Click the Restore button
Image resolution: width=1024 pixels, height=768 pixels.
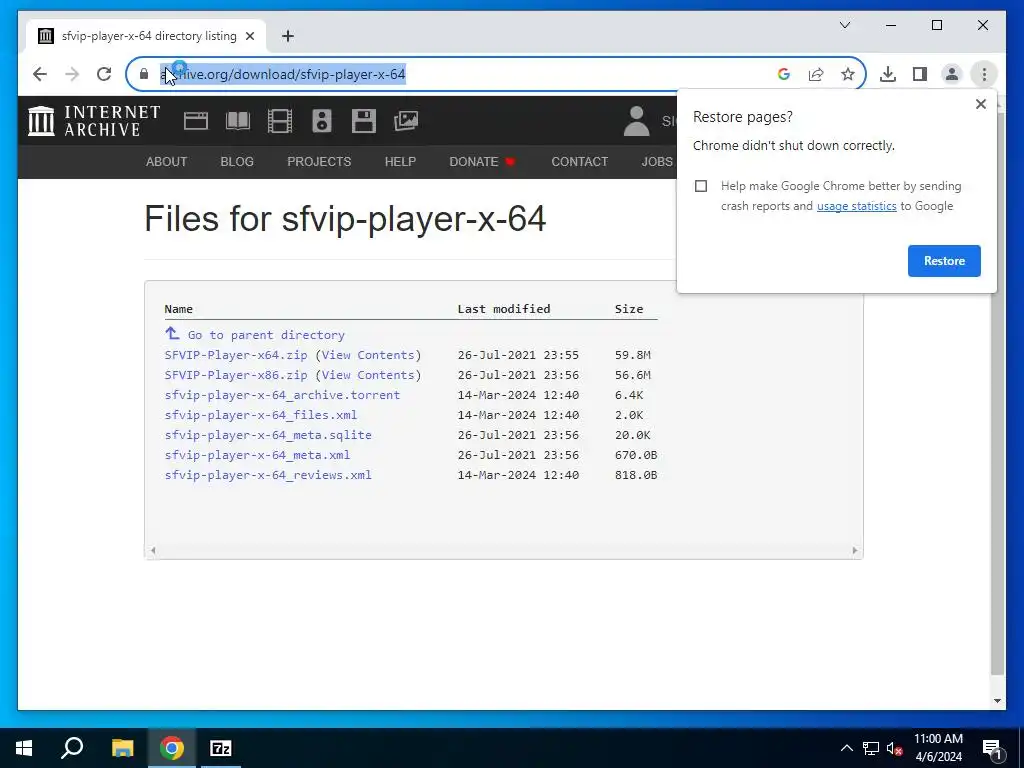944,261
